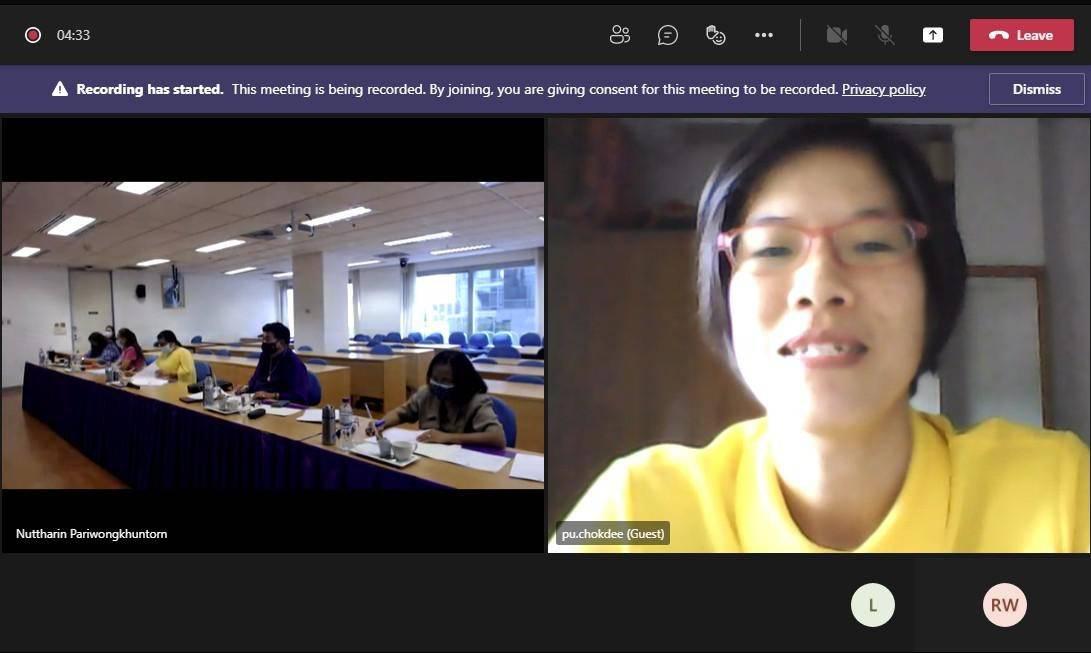1091x653 pixels.
Task: Open the participants panel
Action: tap(619, 35)
